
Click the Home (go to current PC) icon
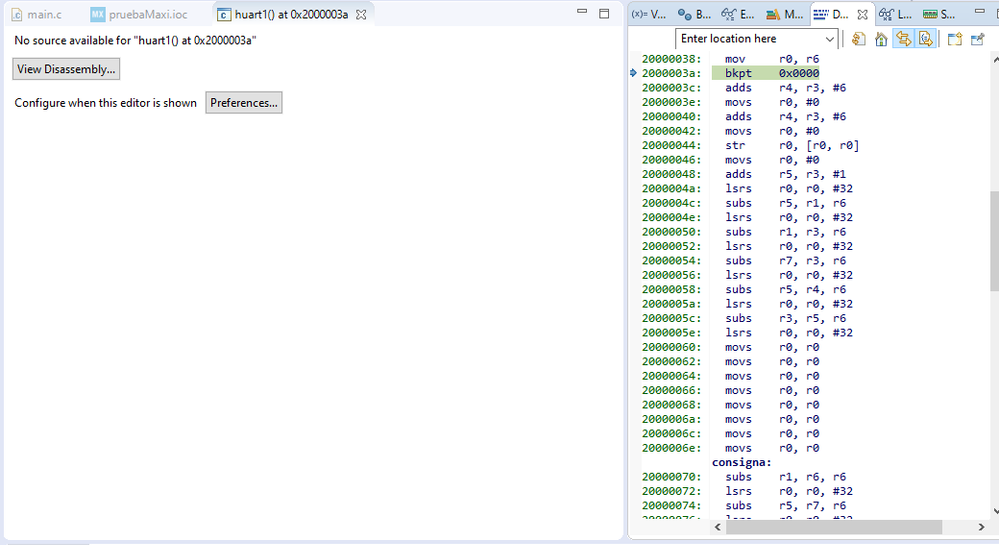coord(881,39)
